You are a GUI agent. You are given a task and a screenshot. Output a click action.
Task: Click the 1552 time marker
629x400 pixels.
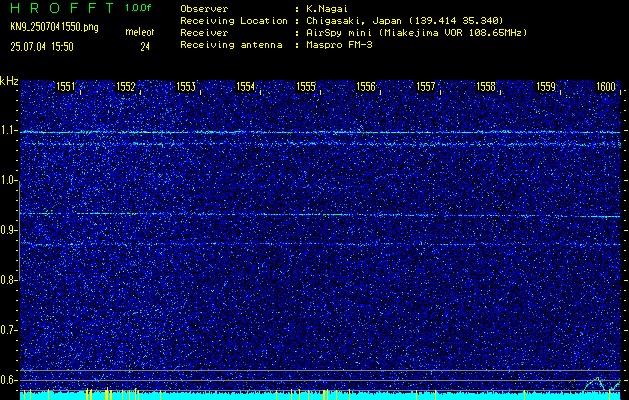(x=126, y=87)
